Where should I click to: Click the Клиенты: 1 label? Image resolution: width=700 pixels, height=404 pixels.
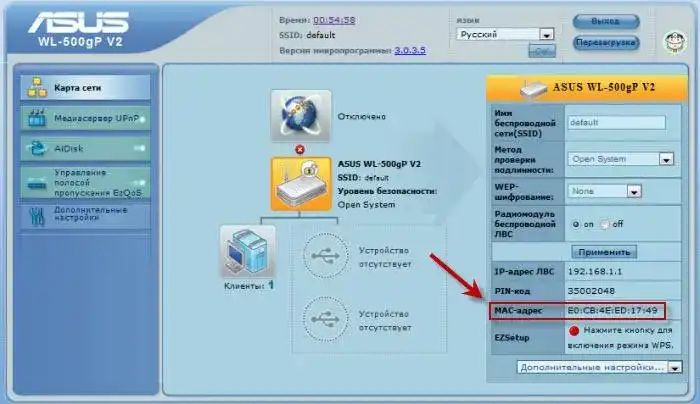pos(249,286)
